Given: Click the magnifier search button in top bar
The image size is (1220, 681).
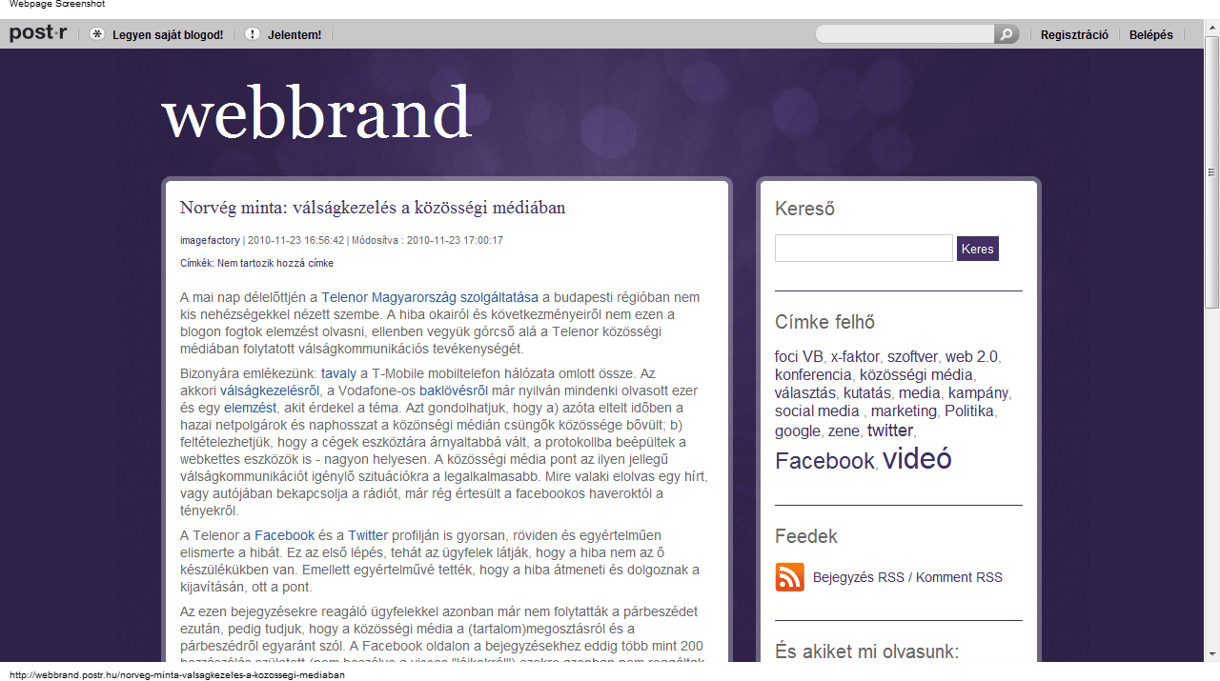Looking at the screenshot, I should pyautogui.click(x=1006, y=34).
